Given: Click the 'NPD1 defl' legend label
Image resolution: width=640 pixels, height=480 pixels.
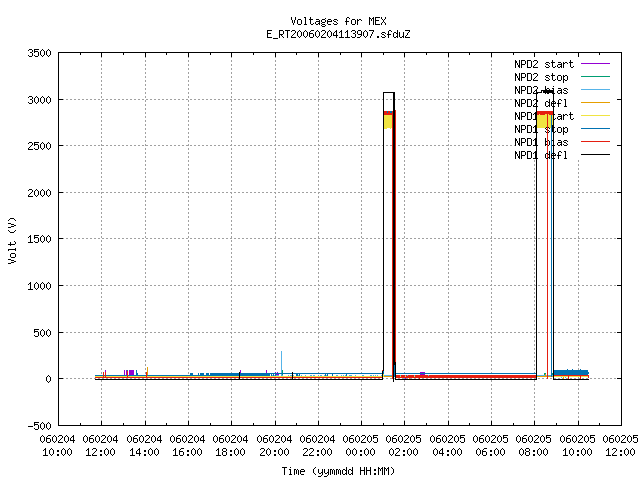Looking at the screenshot, I should [x=541, y=156].
